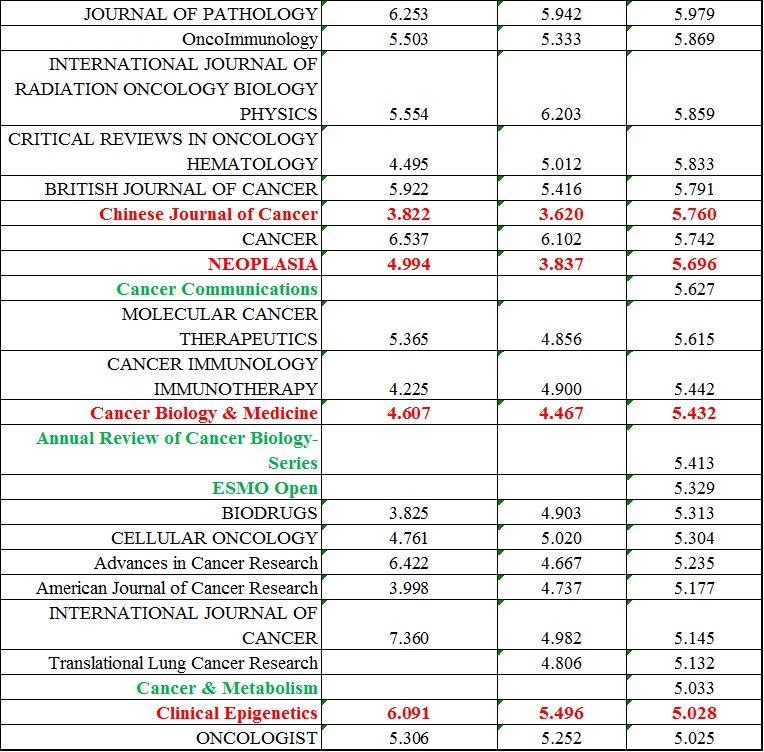Image resolution: width=764 pixels, height=752 pixels.
Task: Select value 4.806 in Translational Lung Cancer Research row
Action: coord(561,663)
